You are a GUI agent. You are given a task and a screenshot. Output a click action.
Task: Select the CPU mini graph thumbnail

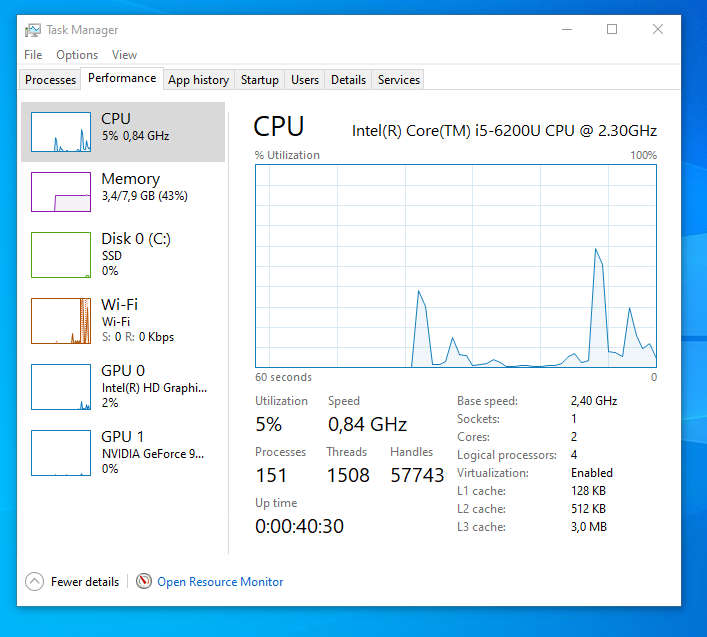61,132
